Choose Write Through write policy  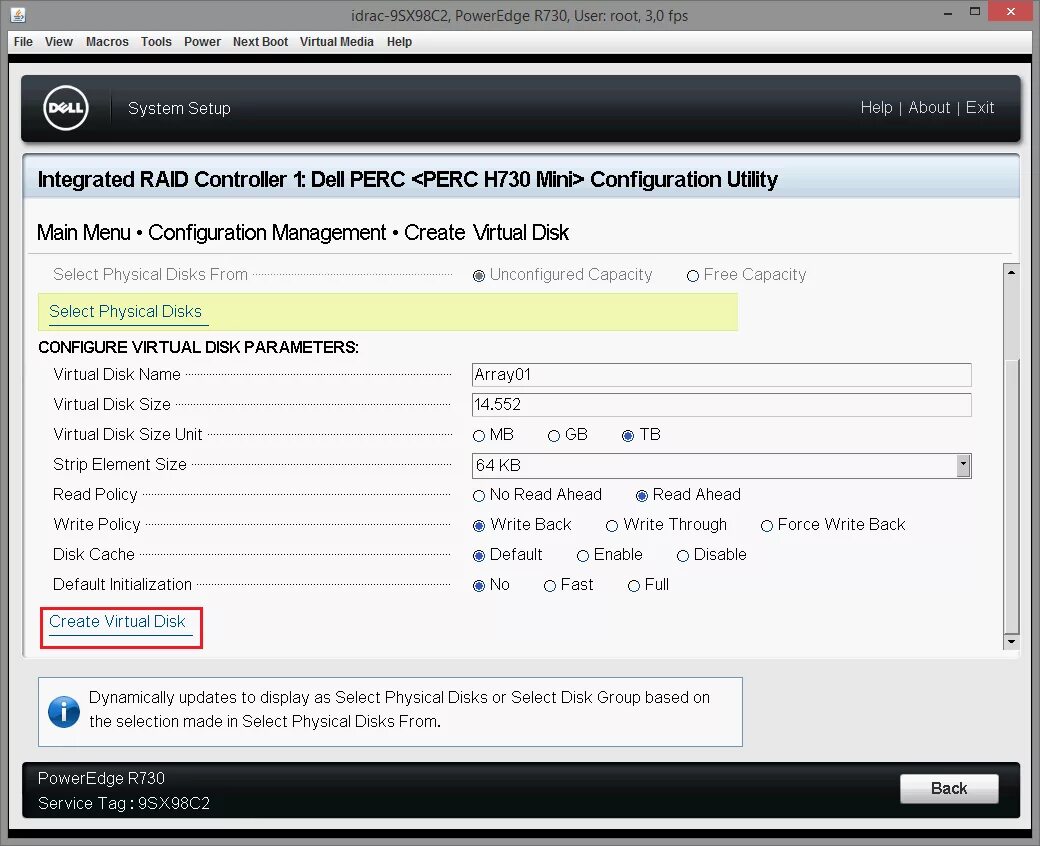coord(610,524)
